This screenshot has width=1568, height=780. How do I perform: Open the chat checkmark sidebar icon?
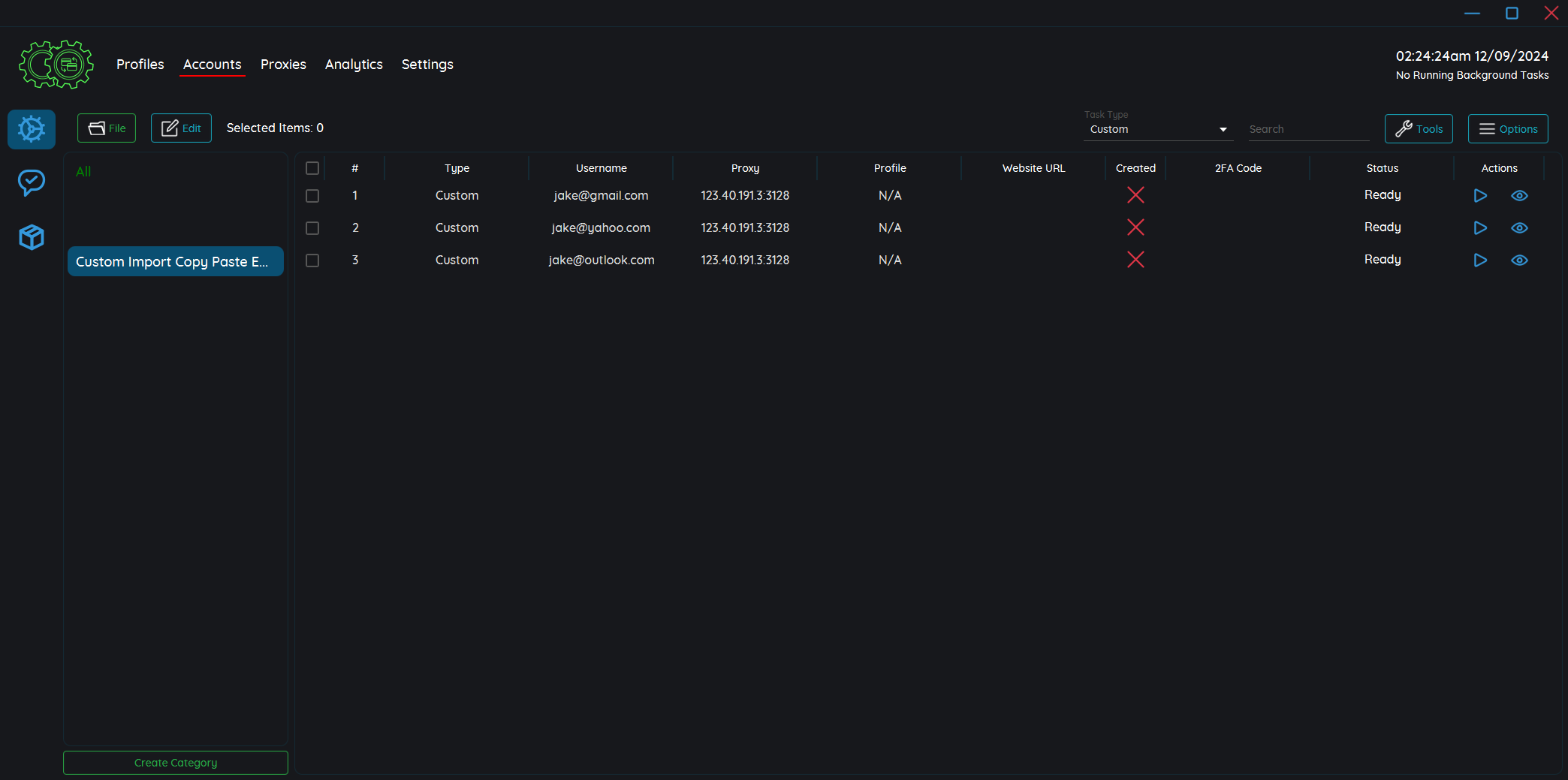(x=32, y=182)
